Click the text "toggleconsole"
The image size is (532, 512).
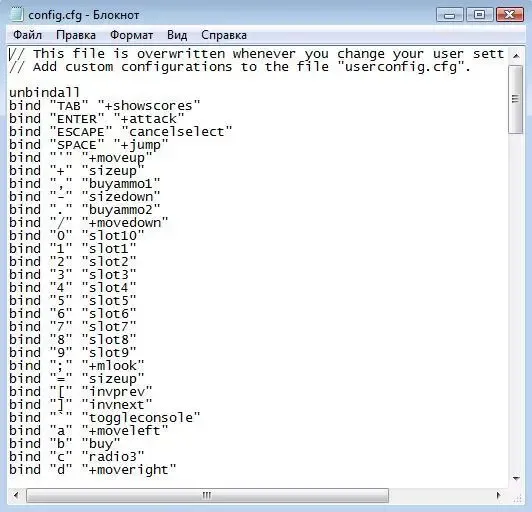tap(141, 418)
